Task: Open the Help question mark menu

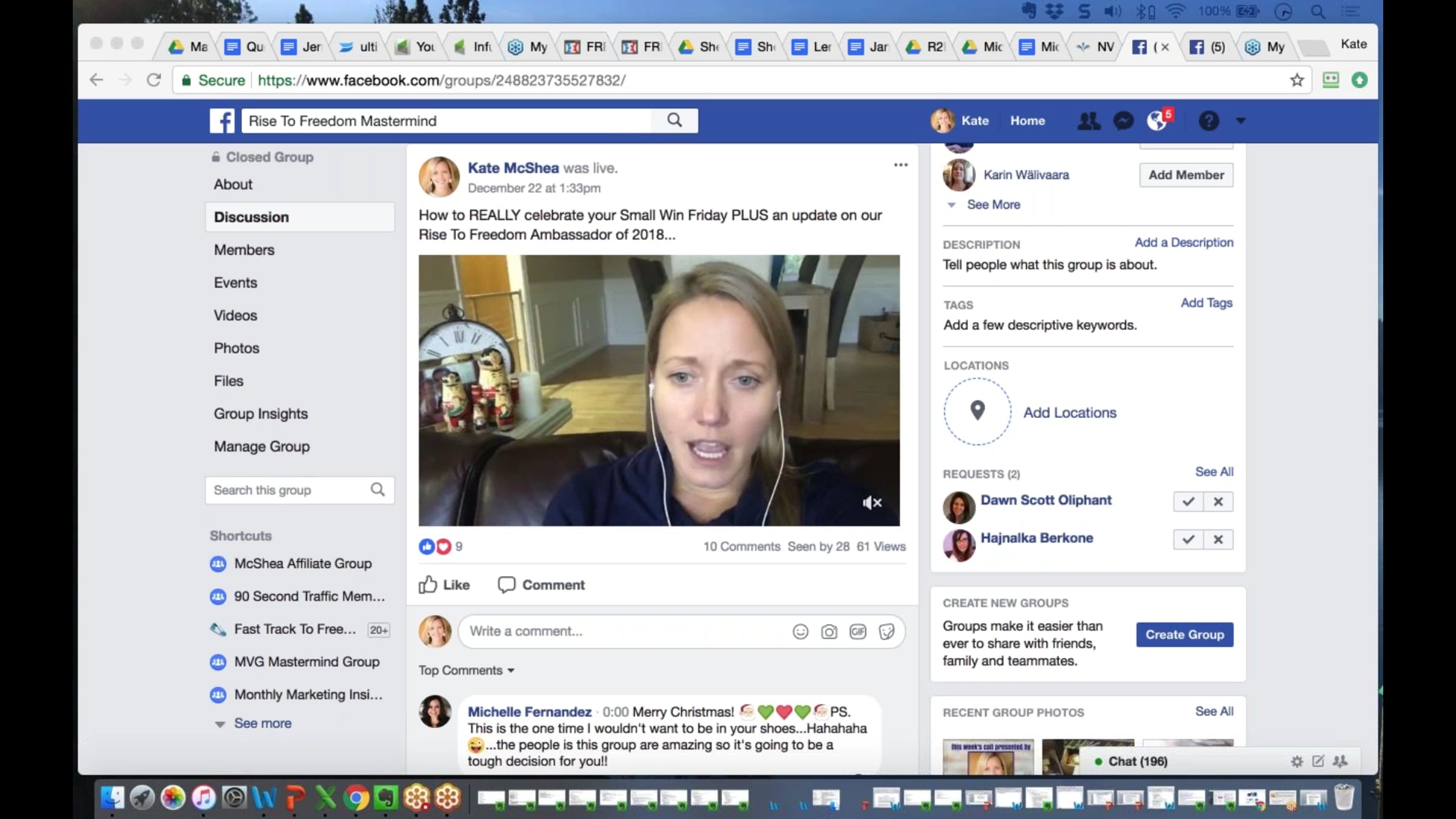Action: click(1208, 121)
